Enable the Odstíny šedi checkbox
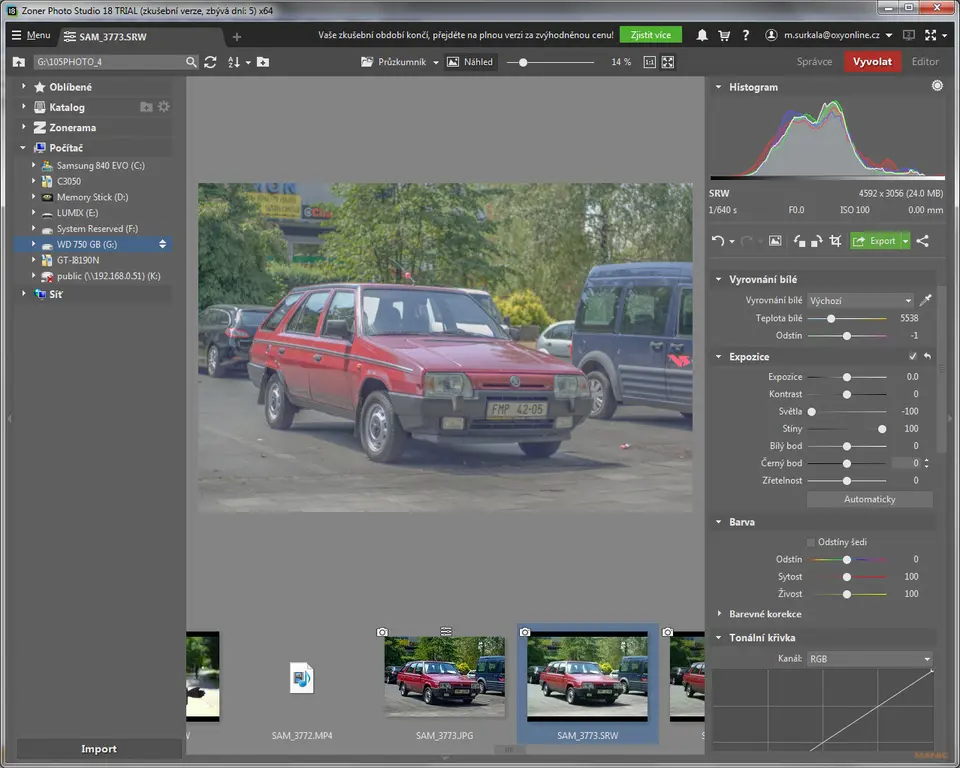Image resolution: width=960 pixels, height=768 pixels. click(811, 542)
